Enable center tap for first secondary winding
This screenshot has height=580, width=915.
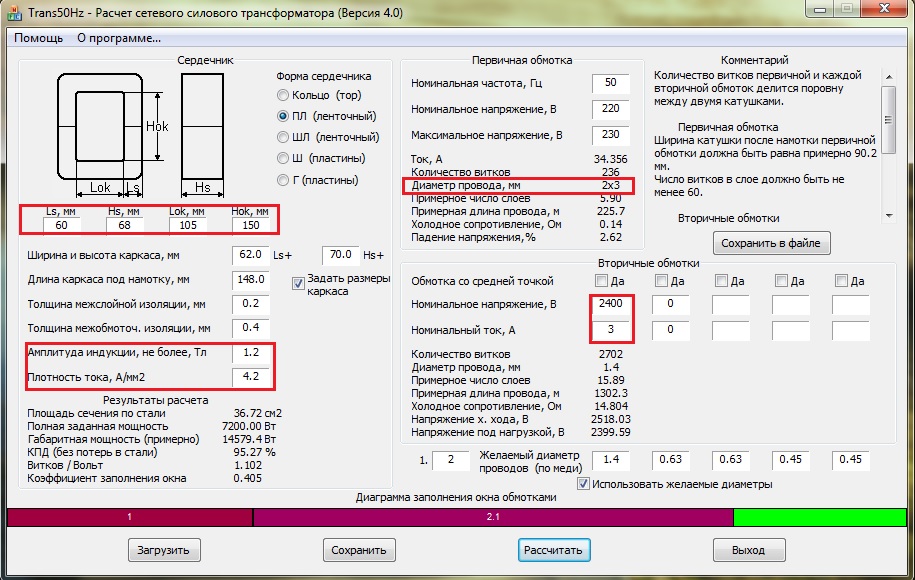pos(601,281)
